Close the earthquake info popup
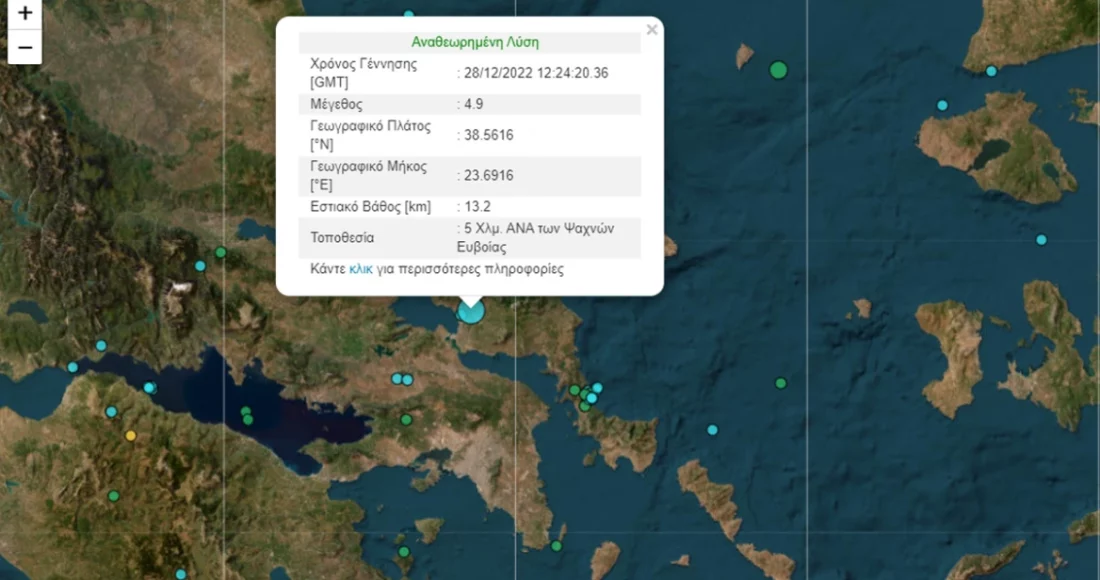1100x580 pixels. [x=652, y=29]
